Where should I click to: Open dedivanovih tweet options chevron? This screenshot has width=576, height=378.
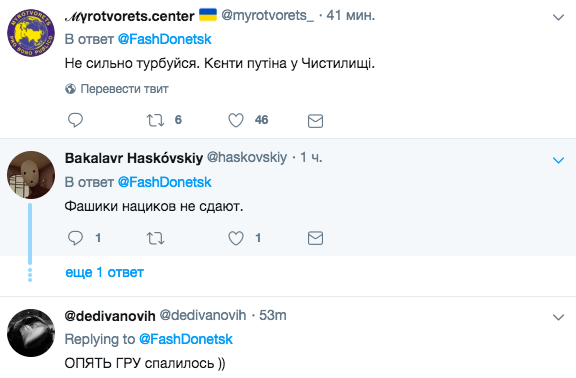click(x=558, y=317)
